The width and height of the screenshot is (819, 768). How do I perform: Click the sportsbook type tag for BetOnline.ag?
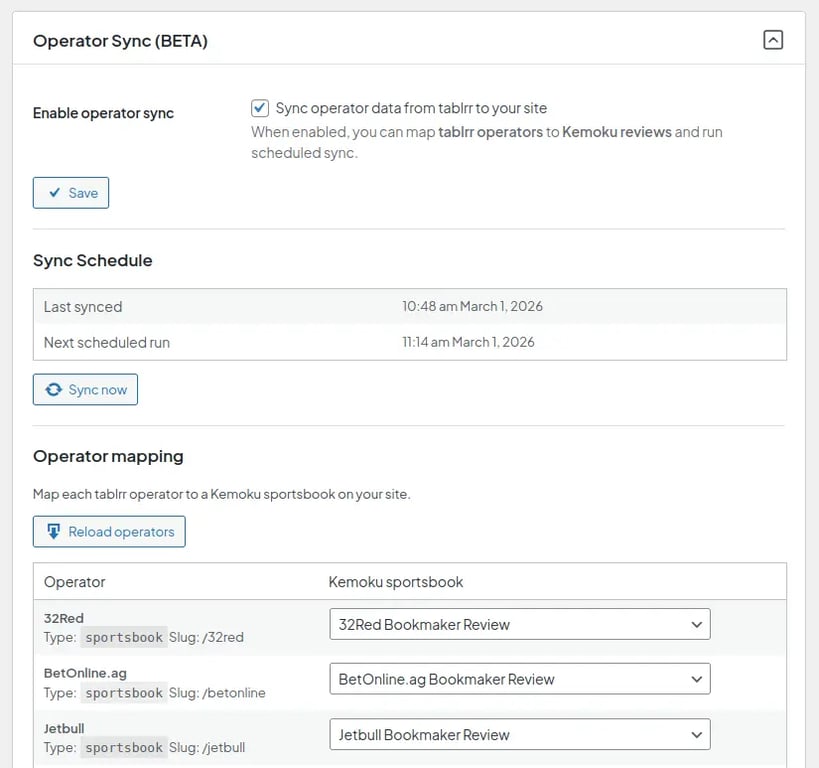pyautogui.click(x=124, y=693)
